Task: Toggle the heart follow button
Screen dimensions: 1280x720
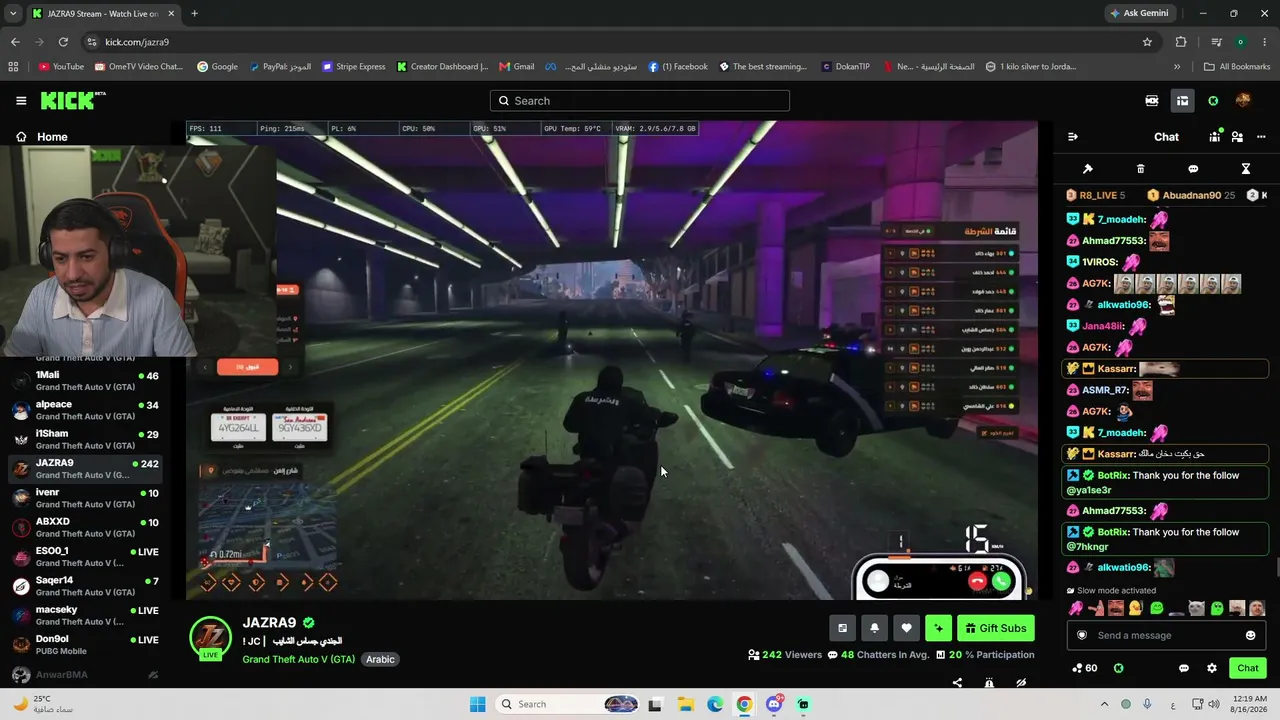Action: 906,628
